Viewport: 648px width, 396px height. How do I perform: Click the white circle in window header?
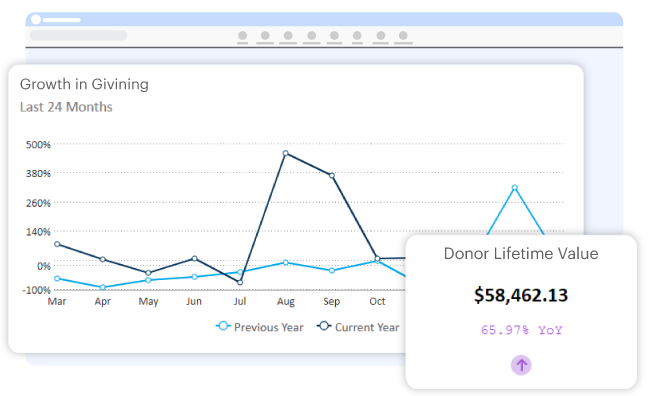(x=36, y=19)
